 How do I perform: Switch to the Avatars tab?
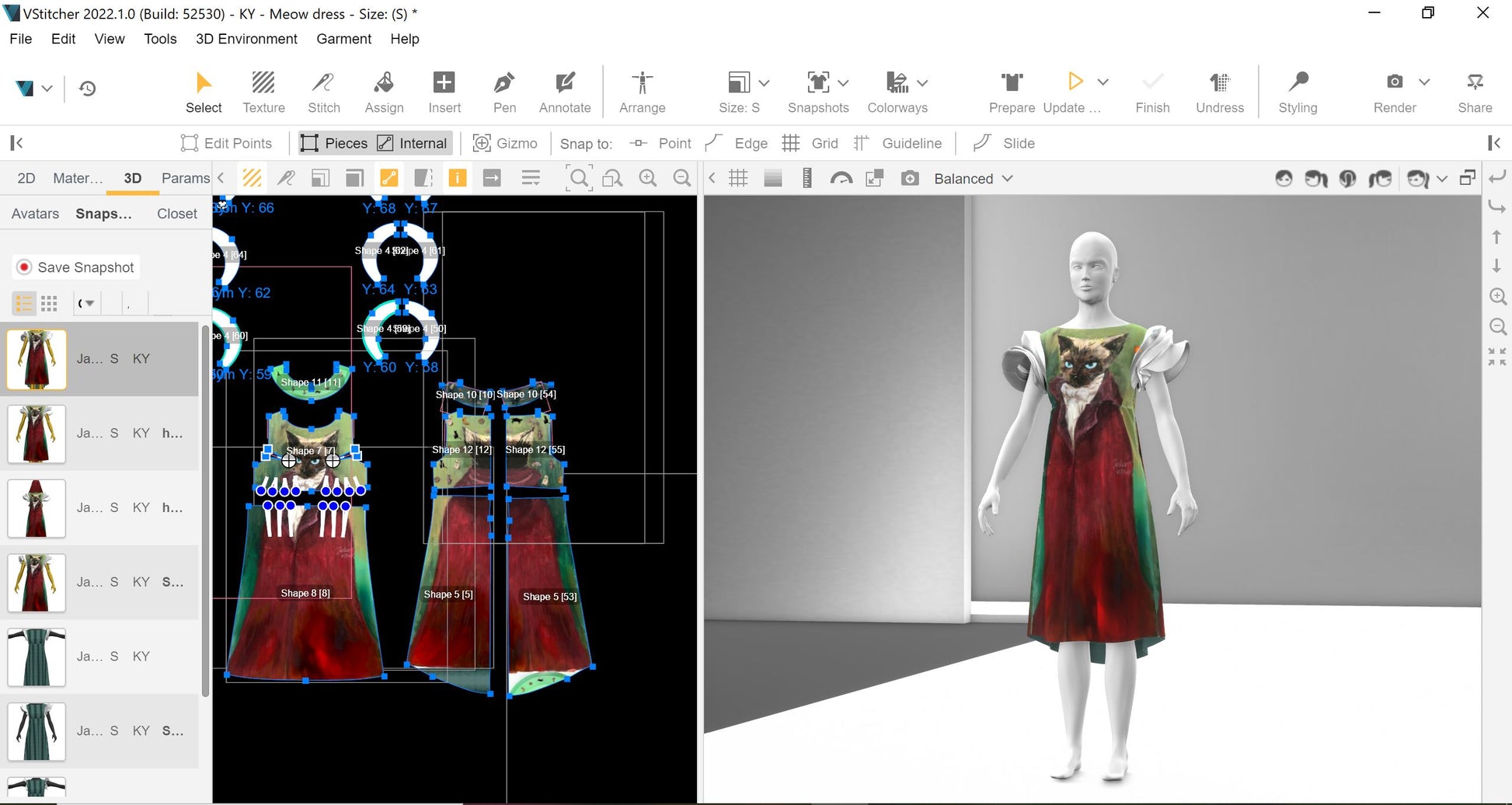pos(35,214)
